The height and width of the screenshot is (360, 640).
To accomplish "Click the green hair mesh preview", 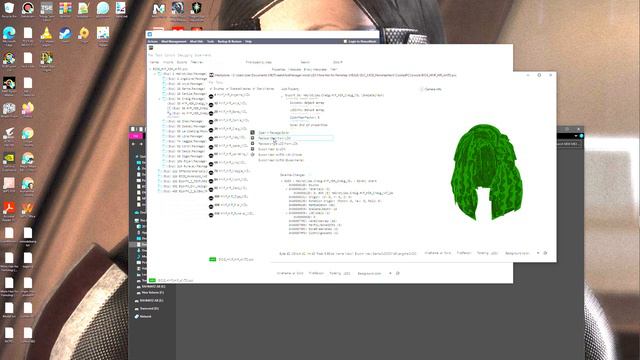I will (486, 171).
